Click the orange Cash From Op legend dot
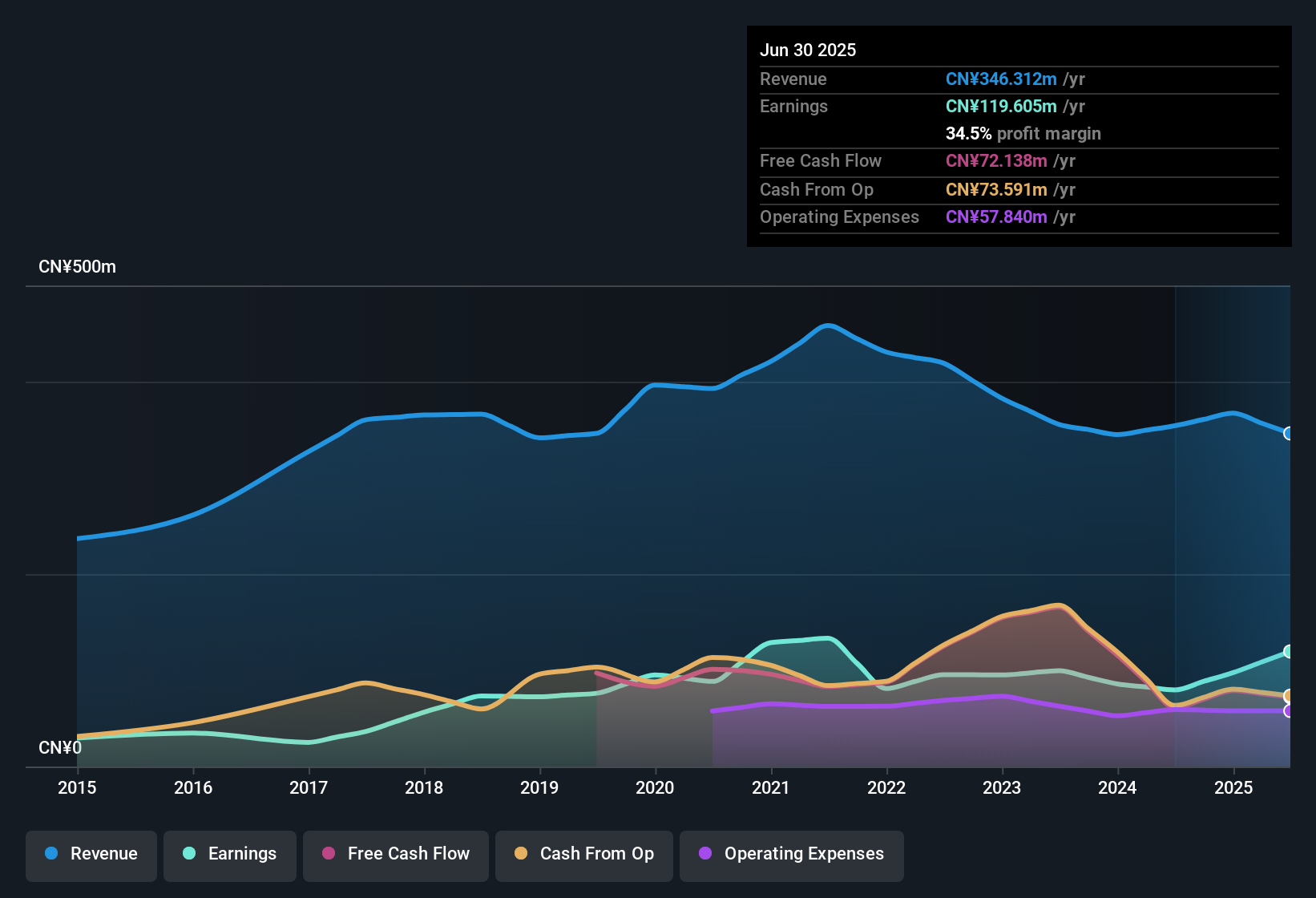 click(522, 854)
